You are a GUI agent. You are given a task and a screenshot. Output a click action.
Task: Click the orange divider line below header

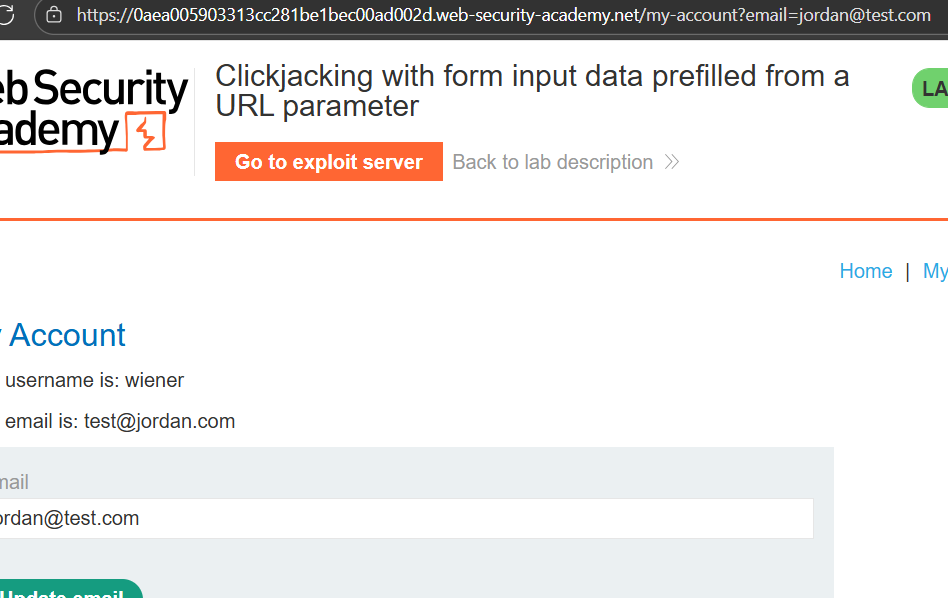(x=474, y=219)
